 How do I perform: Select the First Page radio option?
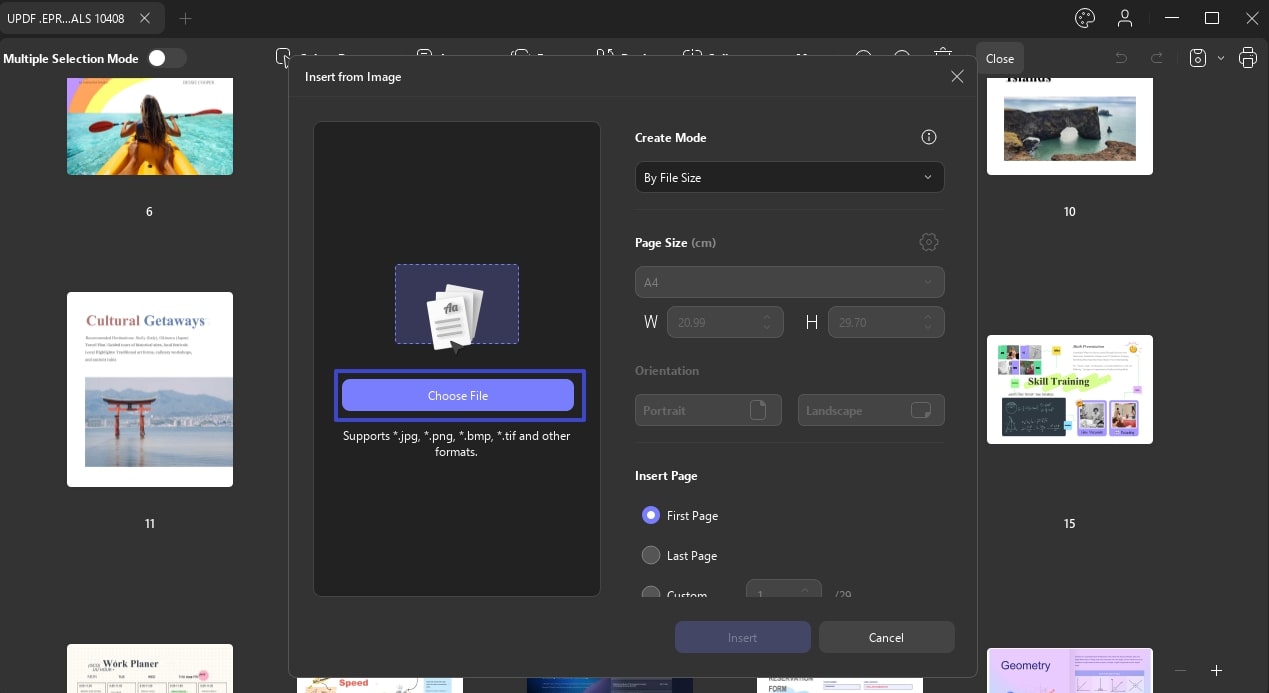[651, 515]
